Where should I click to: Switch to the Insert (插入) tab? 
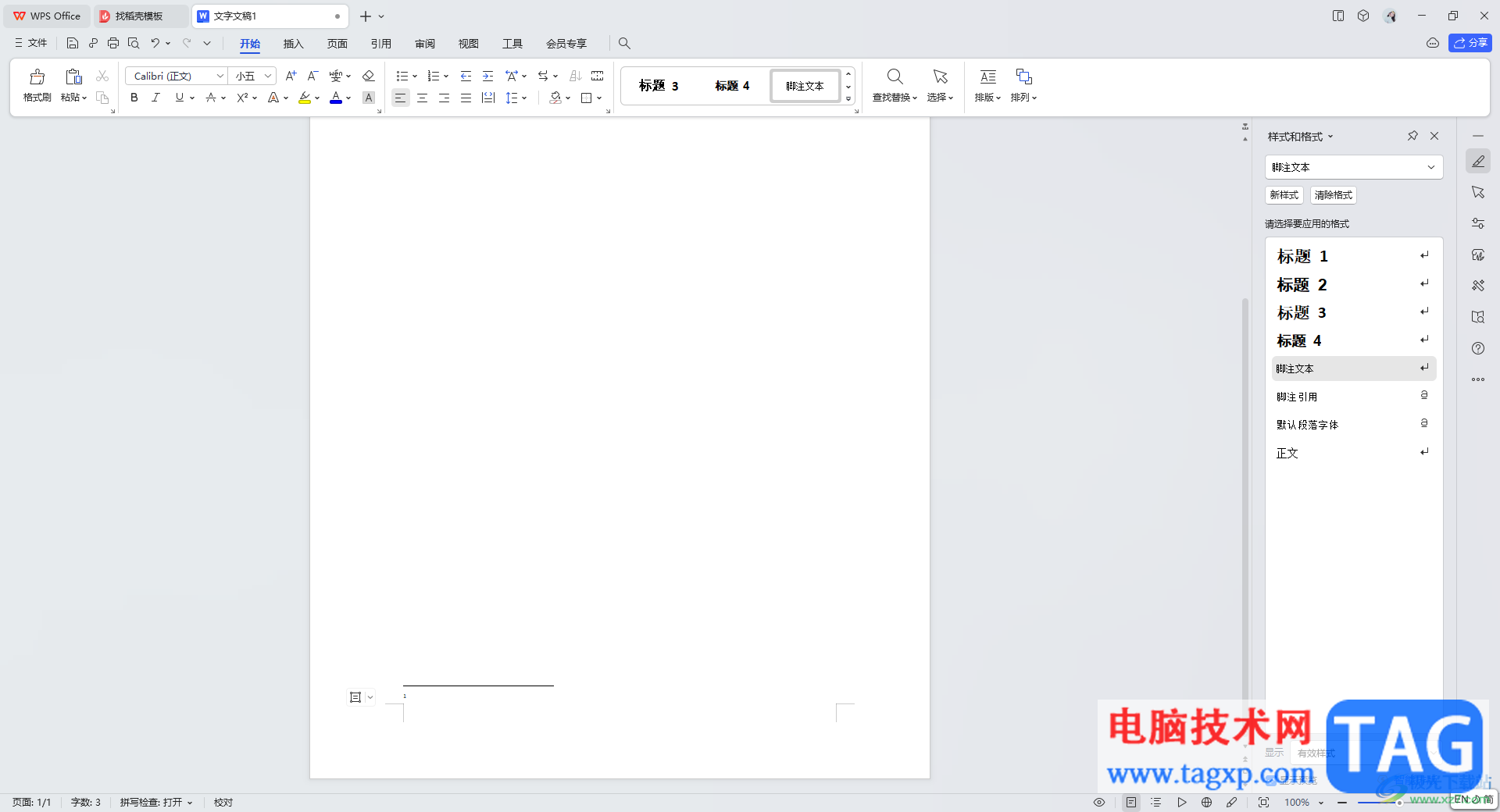pos(293,44)
